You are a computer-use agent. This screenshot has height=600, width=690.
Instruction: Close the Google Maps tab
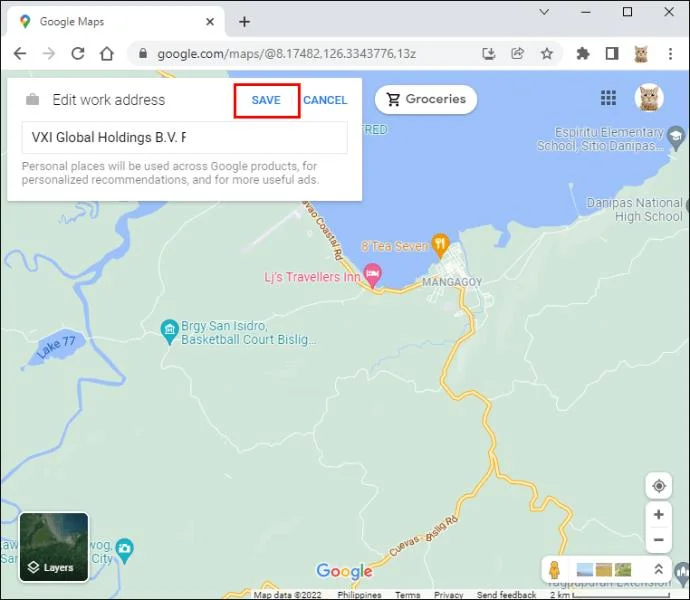click(210, 22)
